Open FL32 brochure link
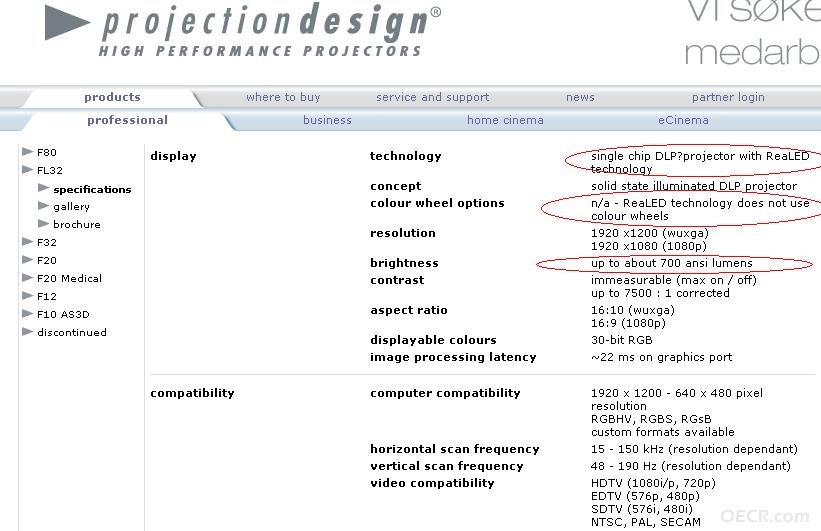This screenshot has height=531, width=821. click(x=76, y=224)
